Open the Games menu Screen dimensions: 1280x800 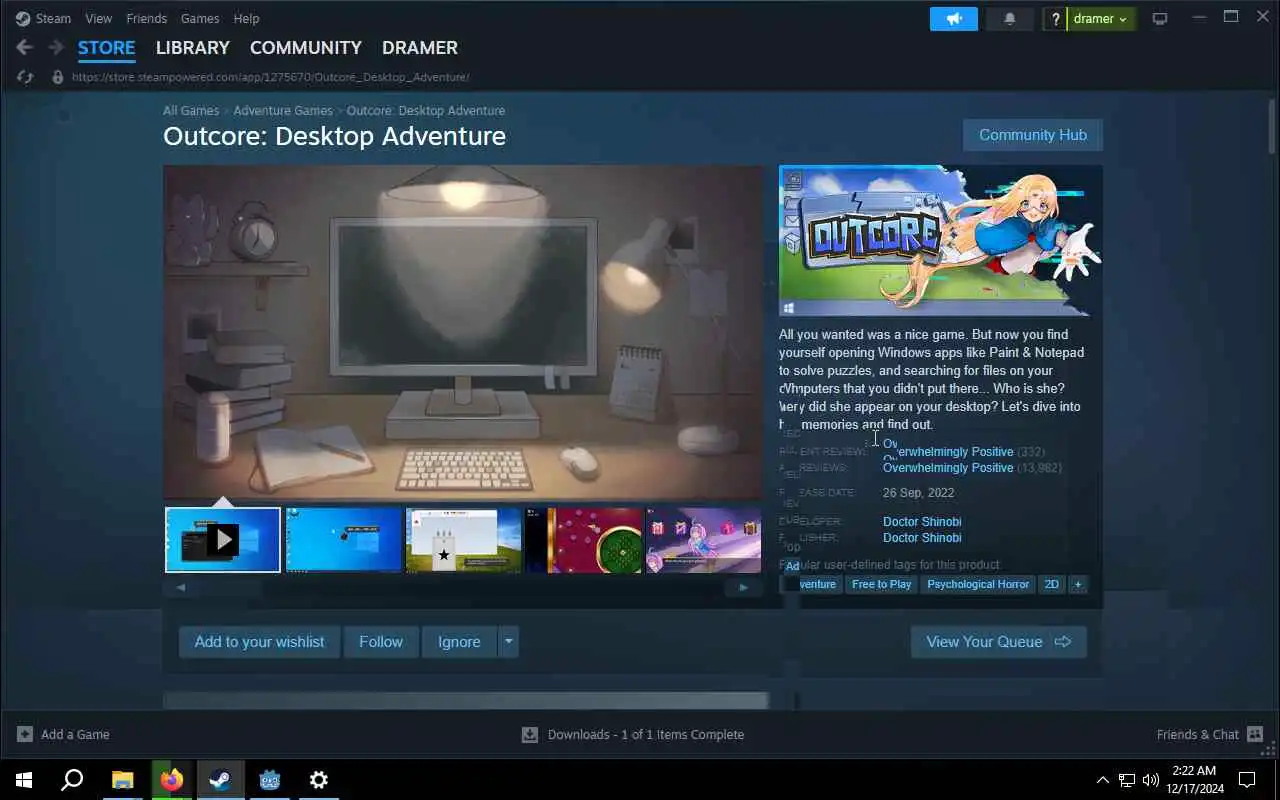coord(200,18)
